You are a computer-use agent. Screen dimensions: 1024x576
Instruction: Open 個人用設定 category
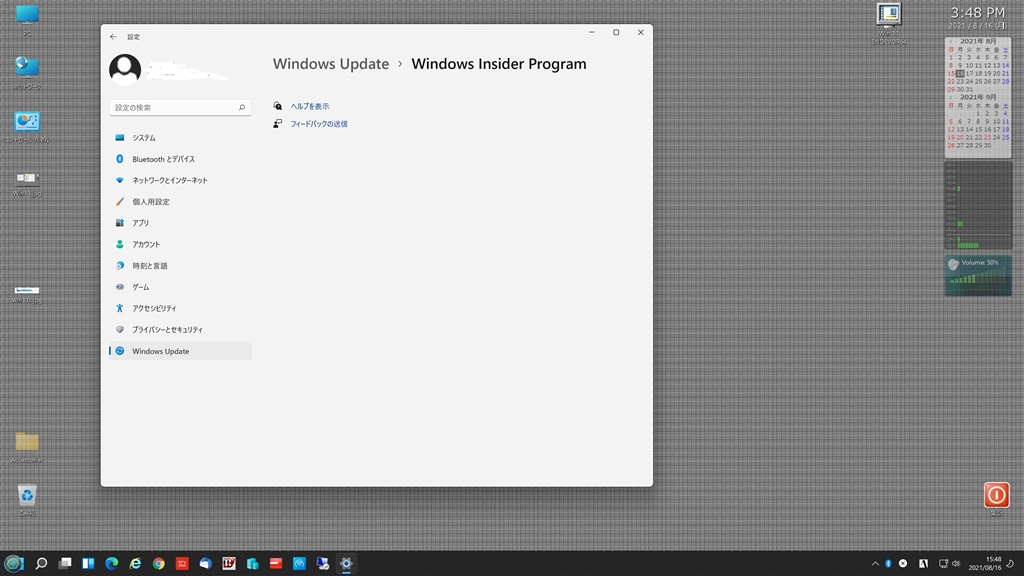click(180, 202)
